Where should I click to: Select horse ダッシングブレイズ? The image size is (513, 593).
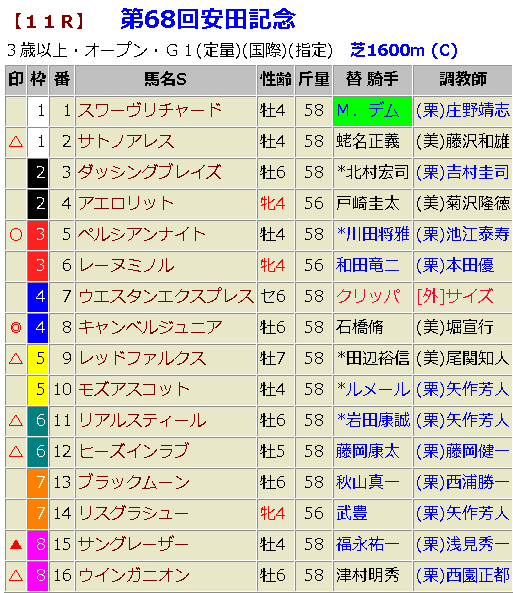(149, 173)
